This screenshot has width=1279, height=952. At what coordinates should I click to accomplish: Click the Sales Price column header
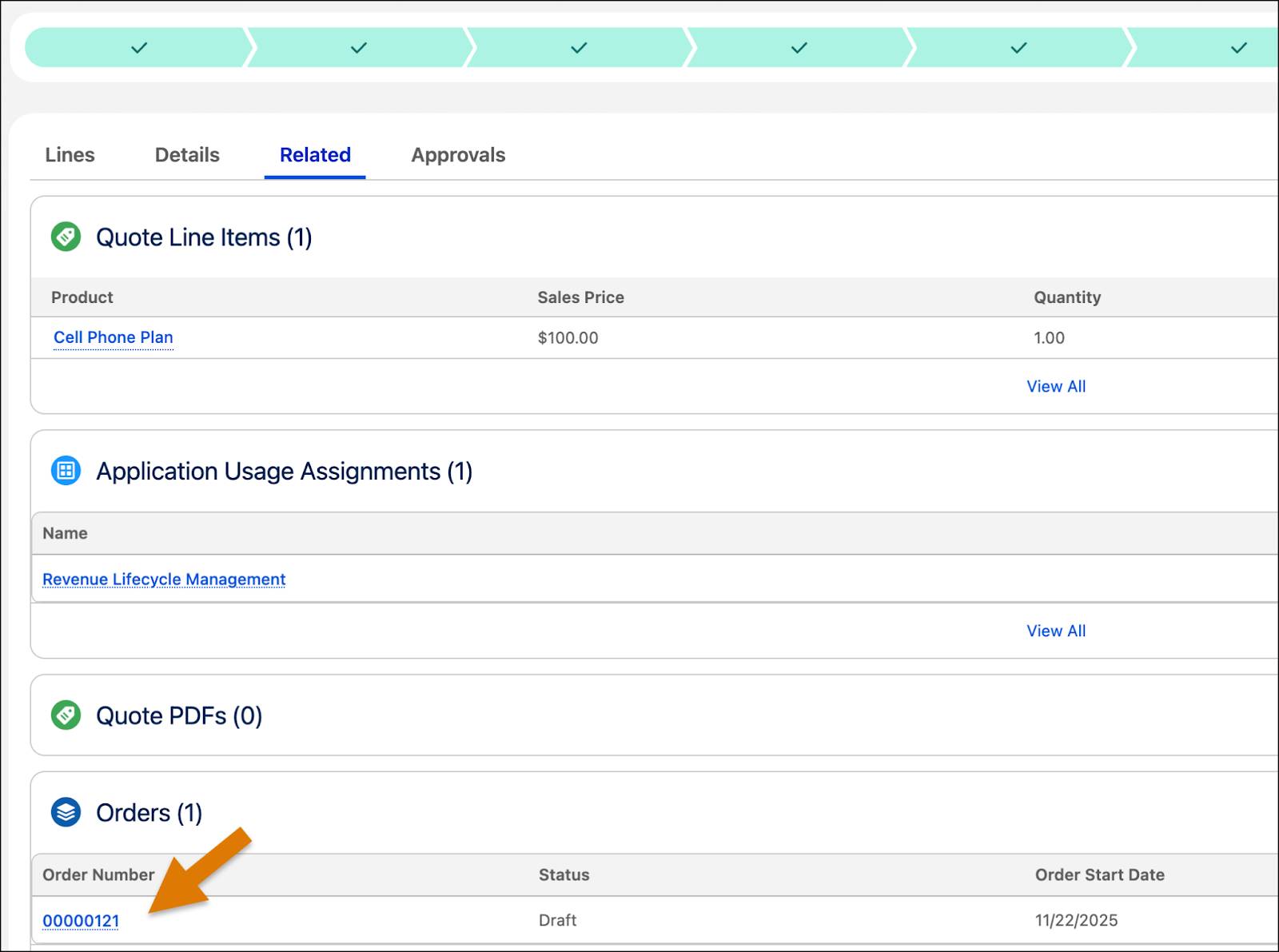(580, 297)
